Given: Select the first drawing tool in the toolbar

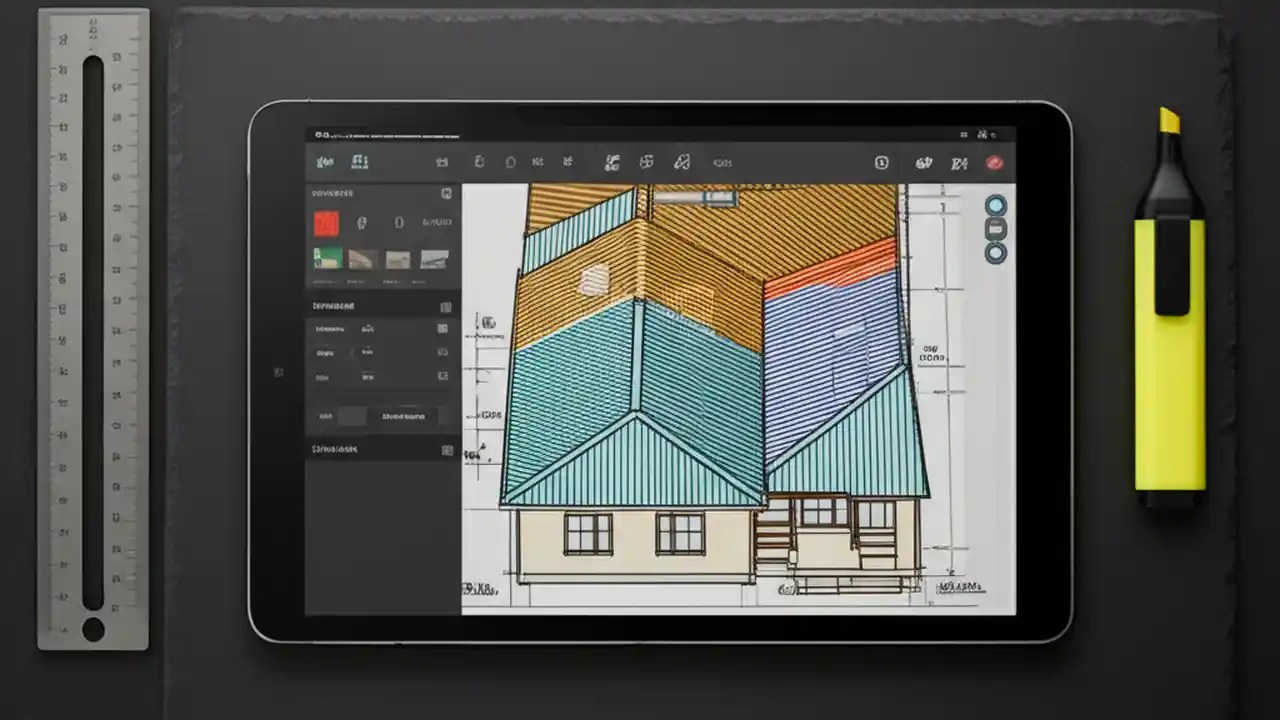Looking at the screenshot, I should (441, 162).
